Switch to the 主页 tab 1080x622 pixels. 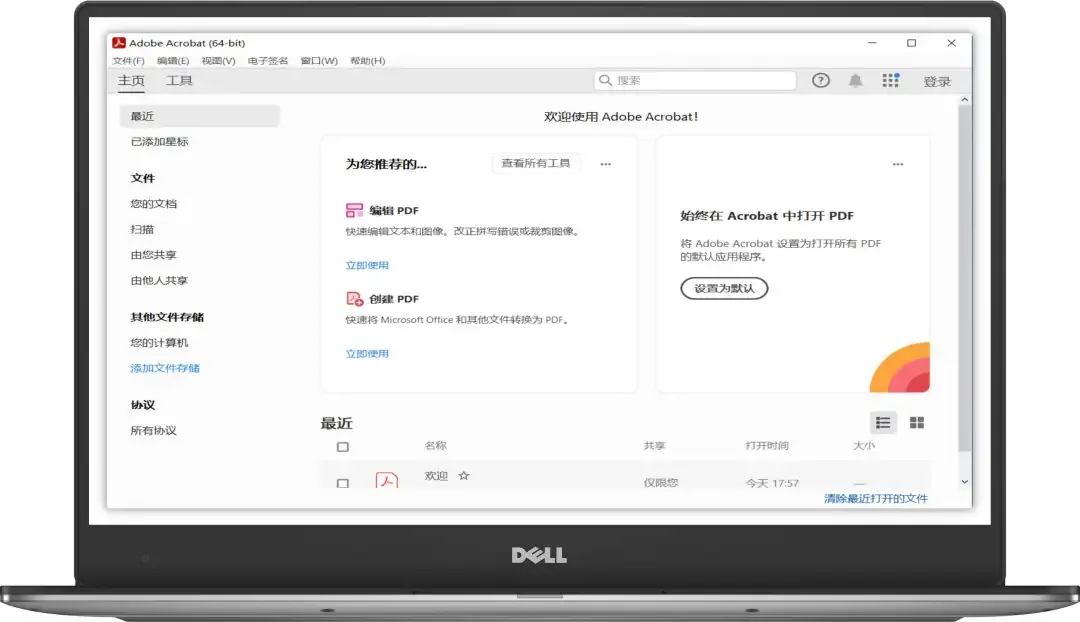[131, 81]
